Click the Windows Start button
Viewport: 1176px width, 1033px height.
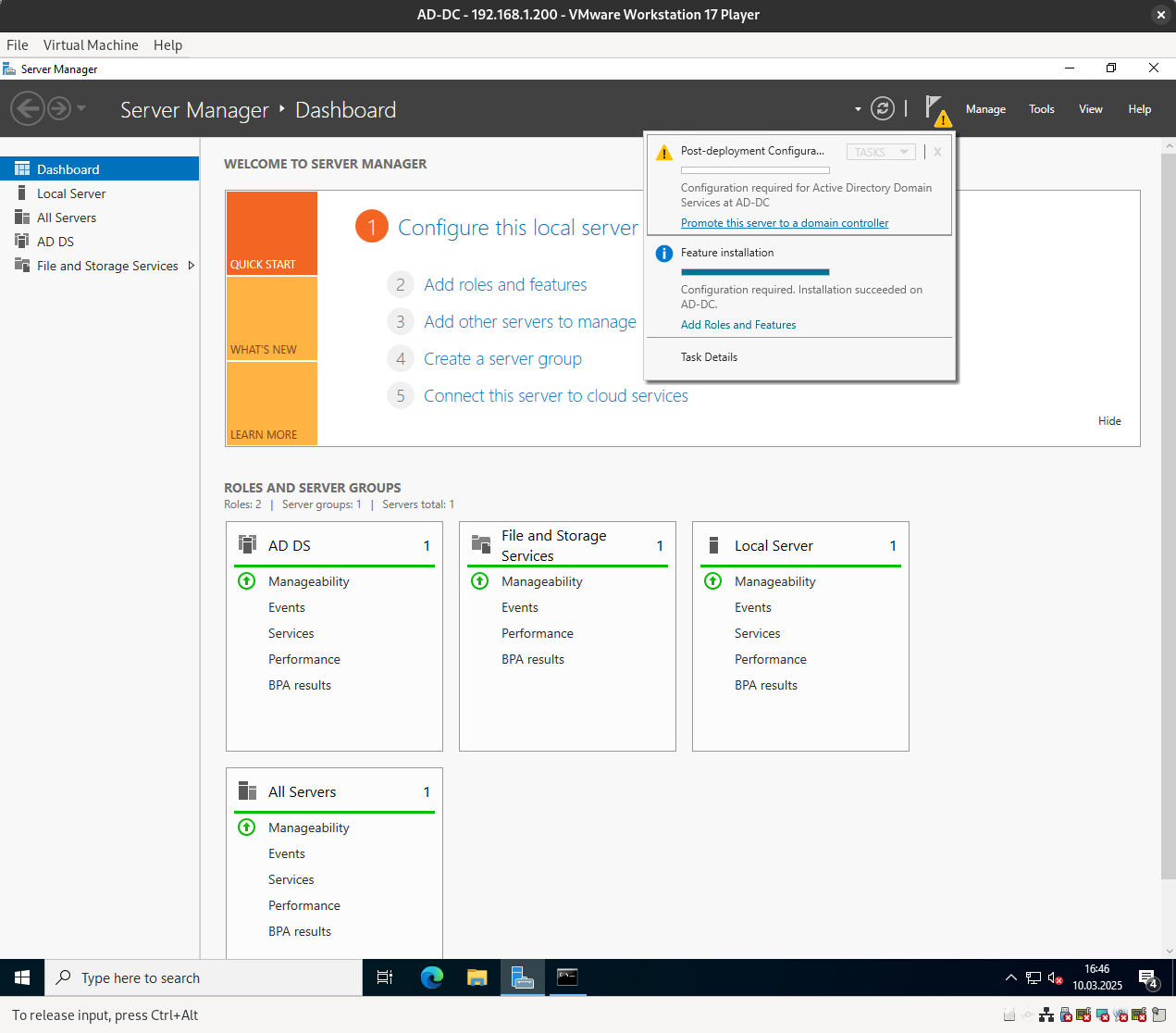coord(22,977)
